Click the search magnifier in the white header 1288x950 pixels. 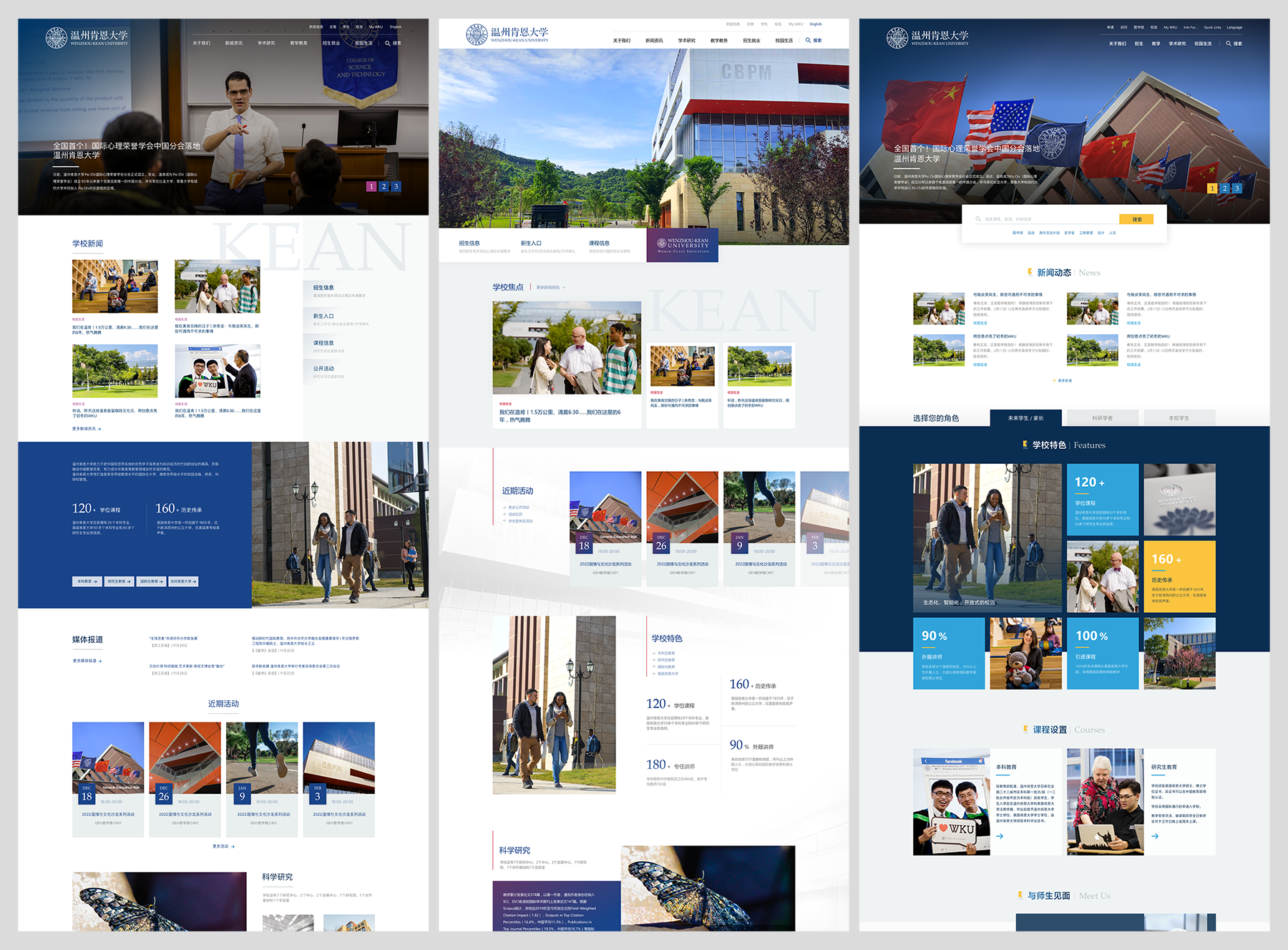[x=808, y=41]
